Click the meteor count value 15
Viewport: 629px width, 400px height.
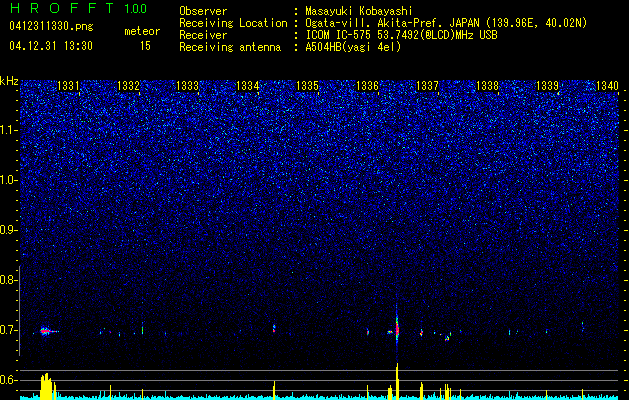click(145, 46)
